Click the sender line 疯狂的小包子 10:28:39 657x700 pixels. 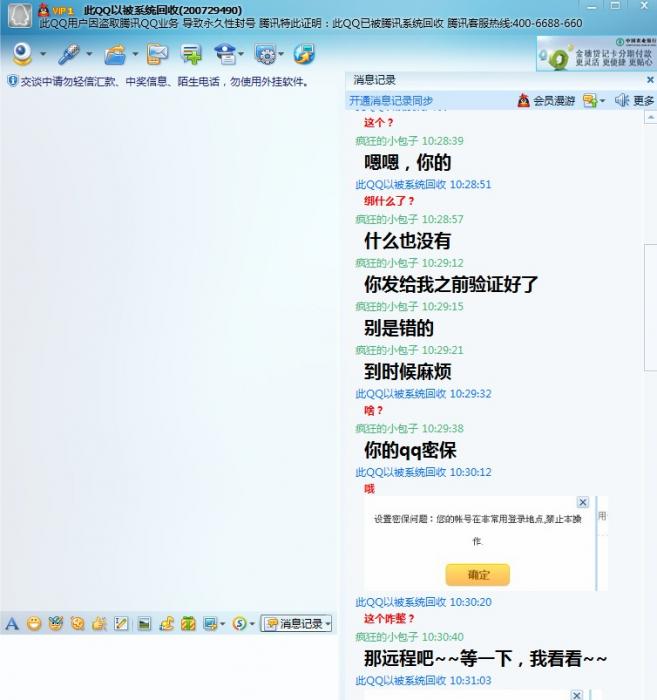(x=409, y=141)
